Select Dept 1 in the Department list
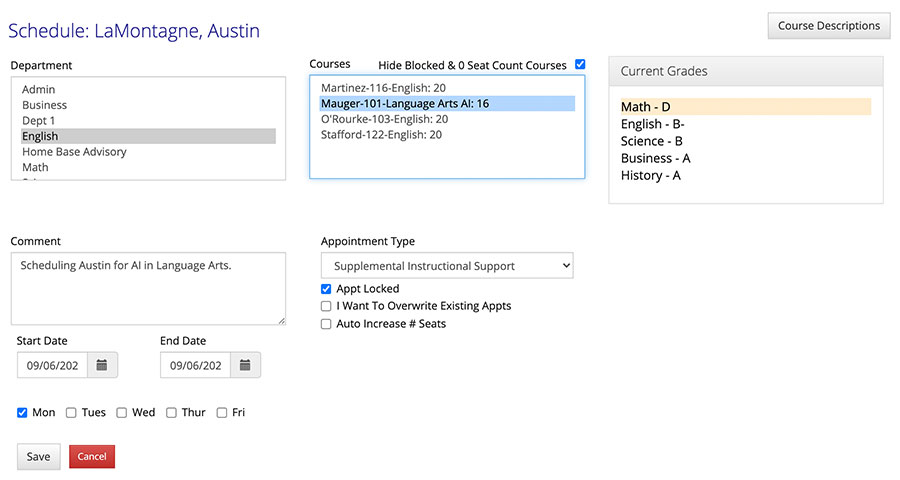The width and height of the screenshot is (900, 480). [148, 121]
